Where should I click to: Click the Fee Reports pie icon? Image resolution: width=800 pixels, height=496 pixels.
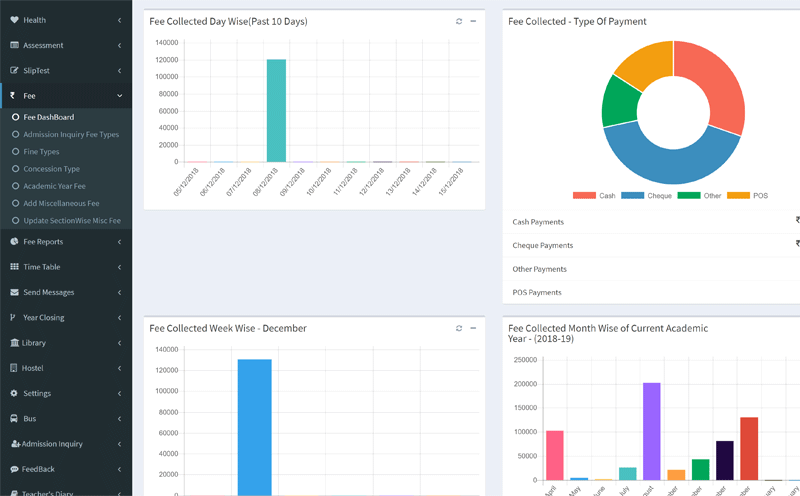pos(14,241)
